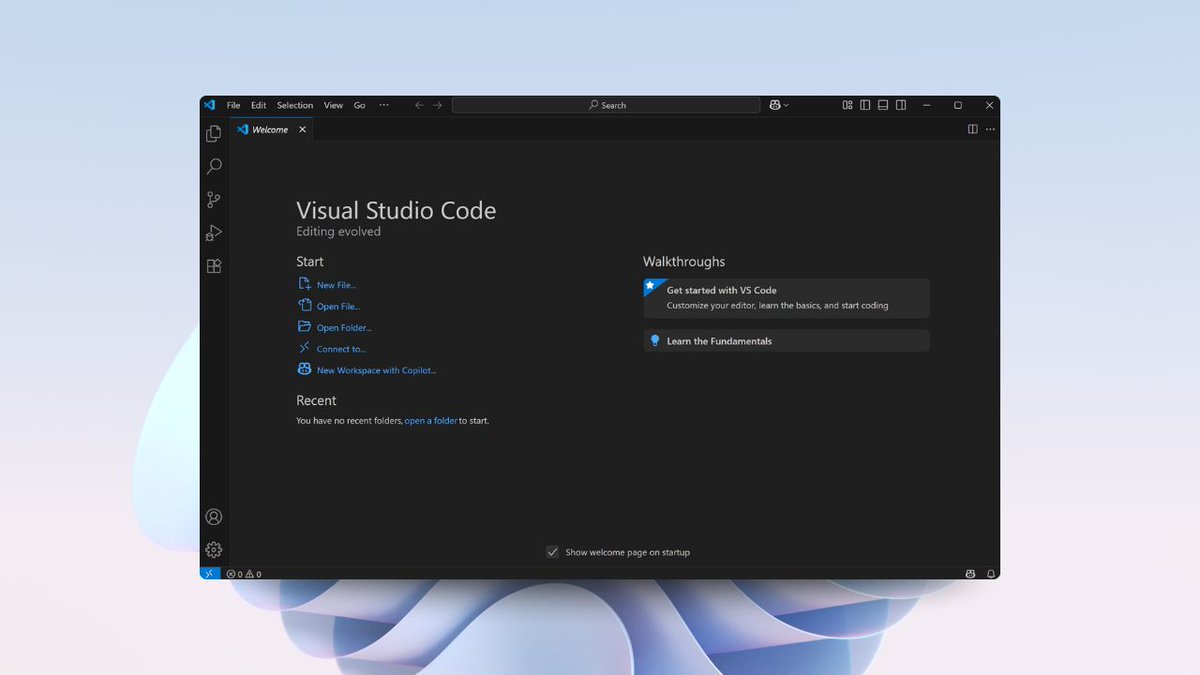1200x675 pixels.
Task: Maximize the VS Code window
Action: [x=958, y=105]
